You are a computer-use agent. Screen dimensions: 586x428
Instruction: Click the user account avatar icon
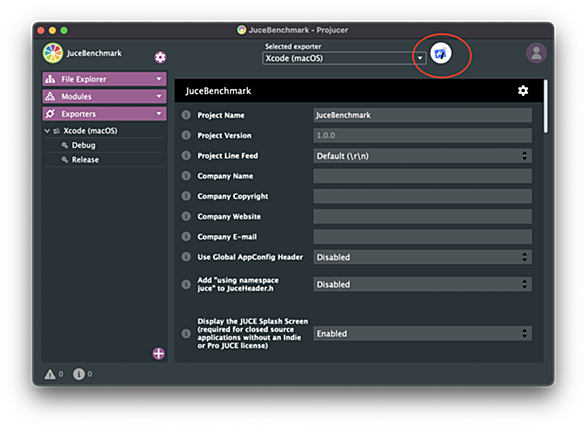click(x=536, y=53)
